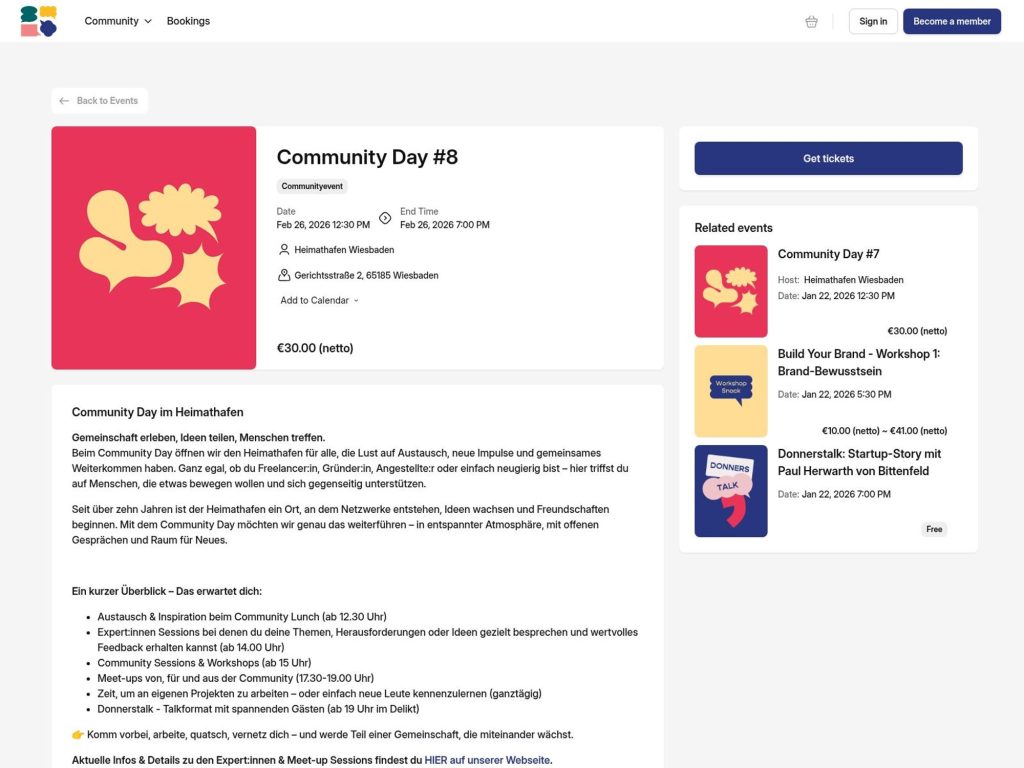Viewport: 1024px width, 768px height.
Task: Open the Community Day #7 related event thumbnail
Action: click(x=730, y=290)
